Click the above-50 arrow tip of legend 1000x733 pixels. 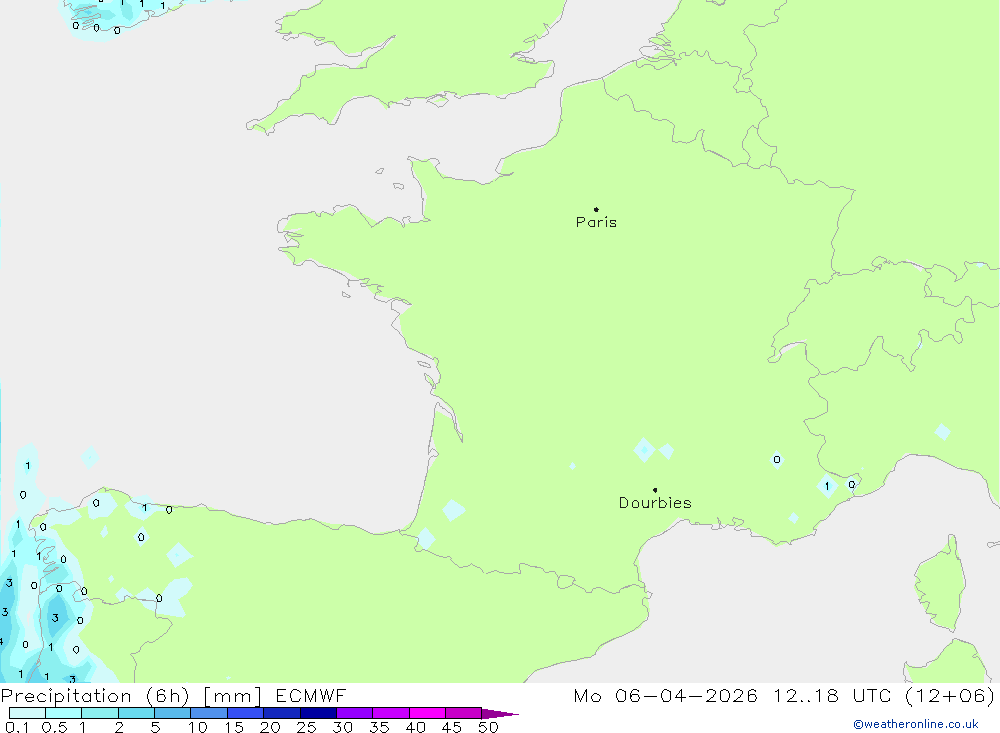pos(501,714)
